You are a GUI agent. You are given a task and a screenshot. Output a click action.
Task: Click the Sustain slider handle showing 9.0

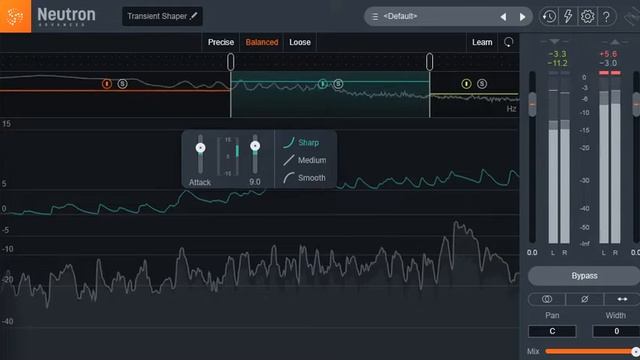tap(255, 146)
